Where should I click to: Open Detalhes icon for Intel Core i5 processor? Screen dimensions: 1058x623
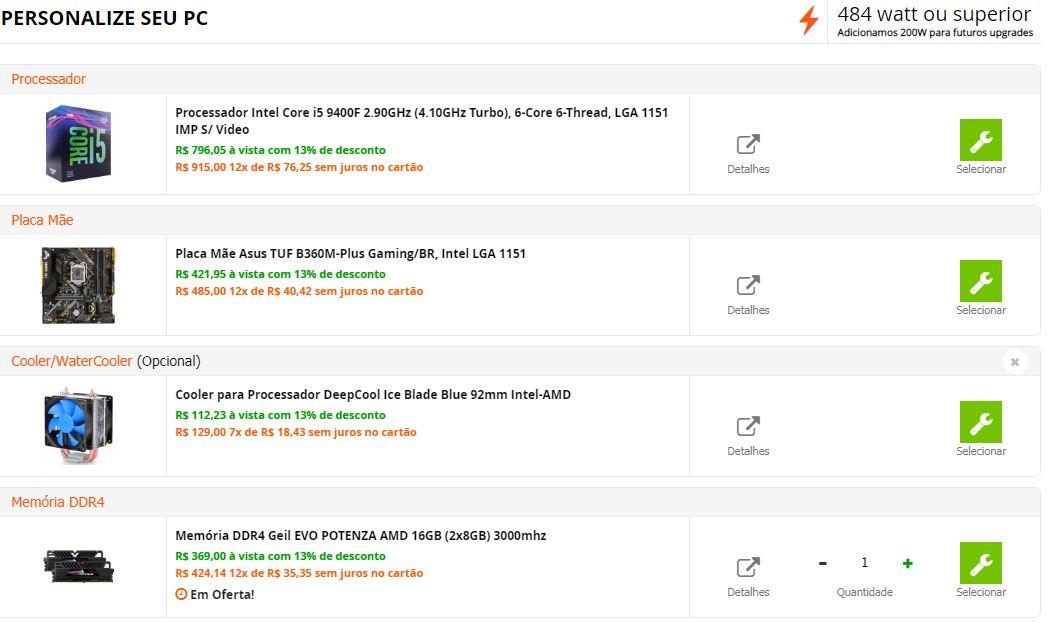pyautogui.click(x=748, y=145)
